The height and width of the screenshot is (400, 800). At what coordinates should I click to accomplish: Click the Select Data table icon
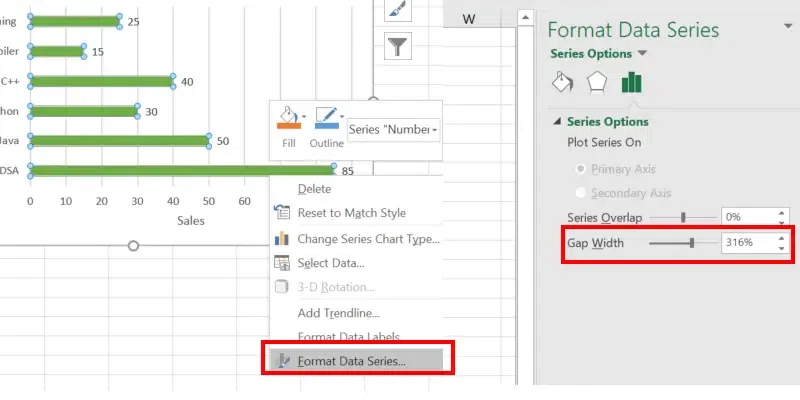(282, 263)
